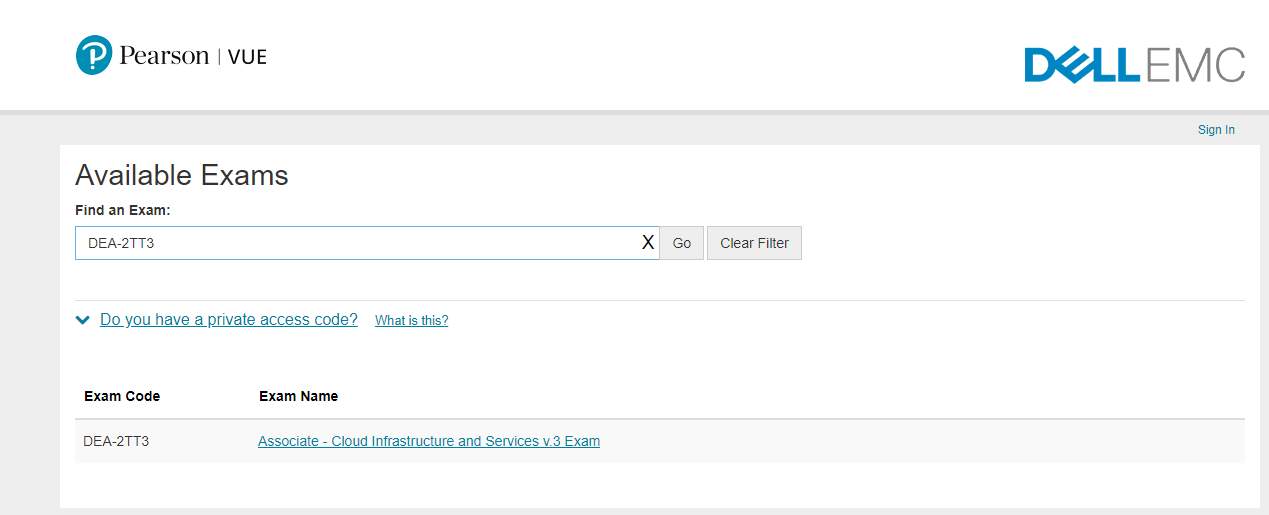Image resolution: width=1269 pixels, height=515 pixels.
Task: Click the Available Exams heading
Action: coord(182,176)
